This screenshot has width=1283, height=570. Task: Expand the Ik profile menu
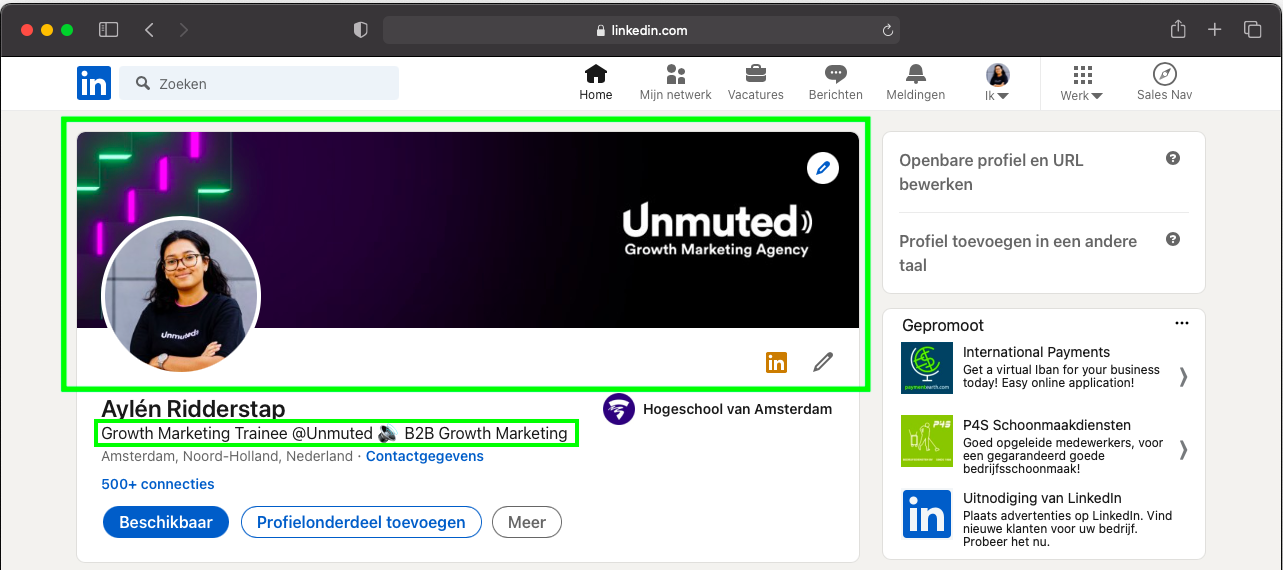(998, 83)
